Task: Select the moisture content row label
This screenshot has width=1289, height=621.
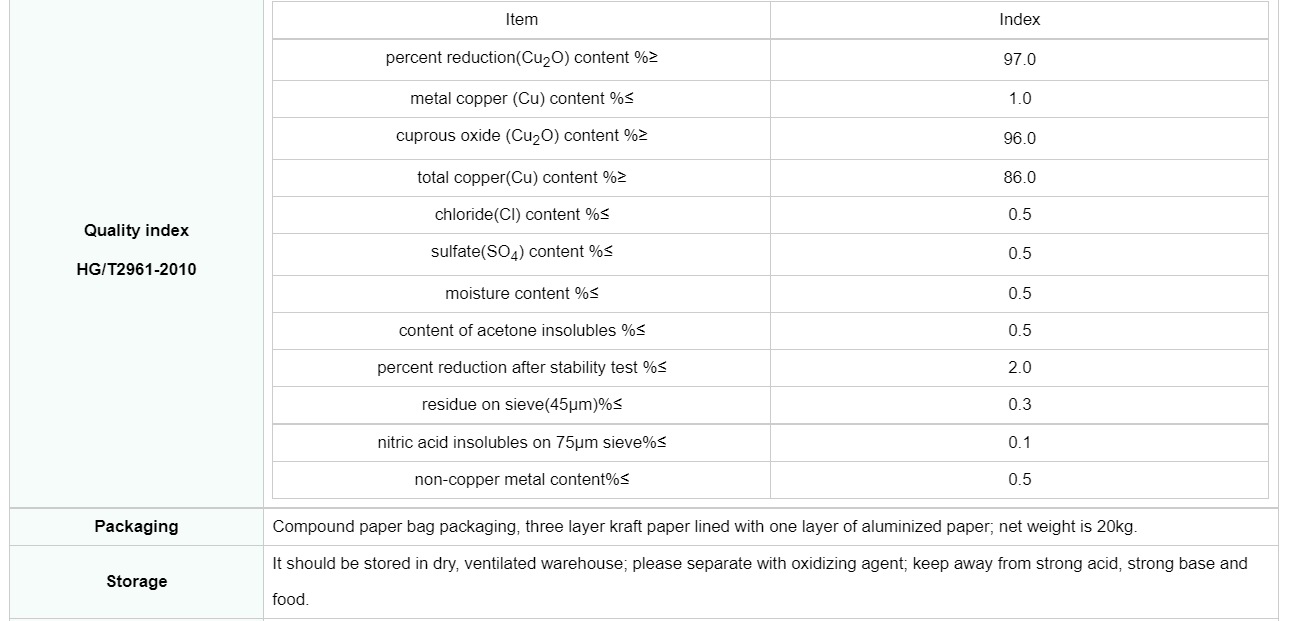Action: (x=521, y=294)
